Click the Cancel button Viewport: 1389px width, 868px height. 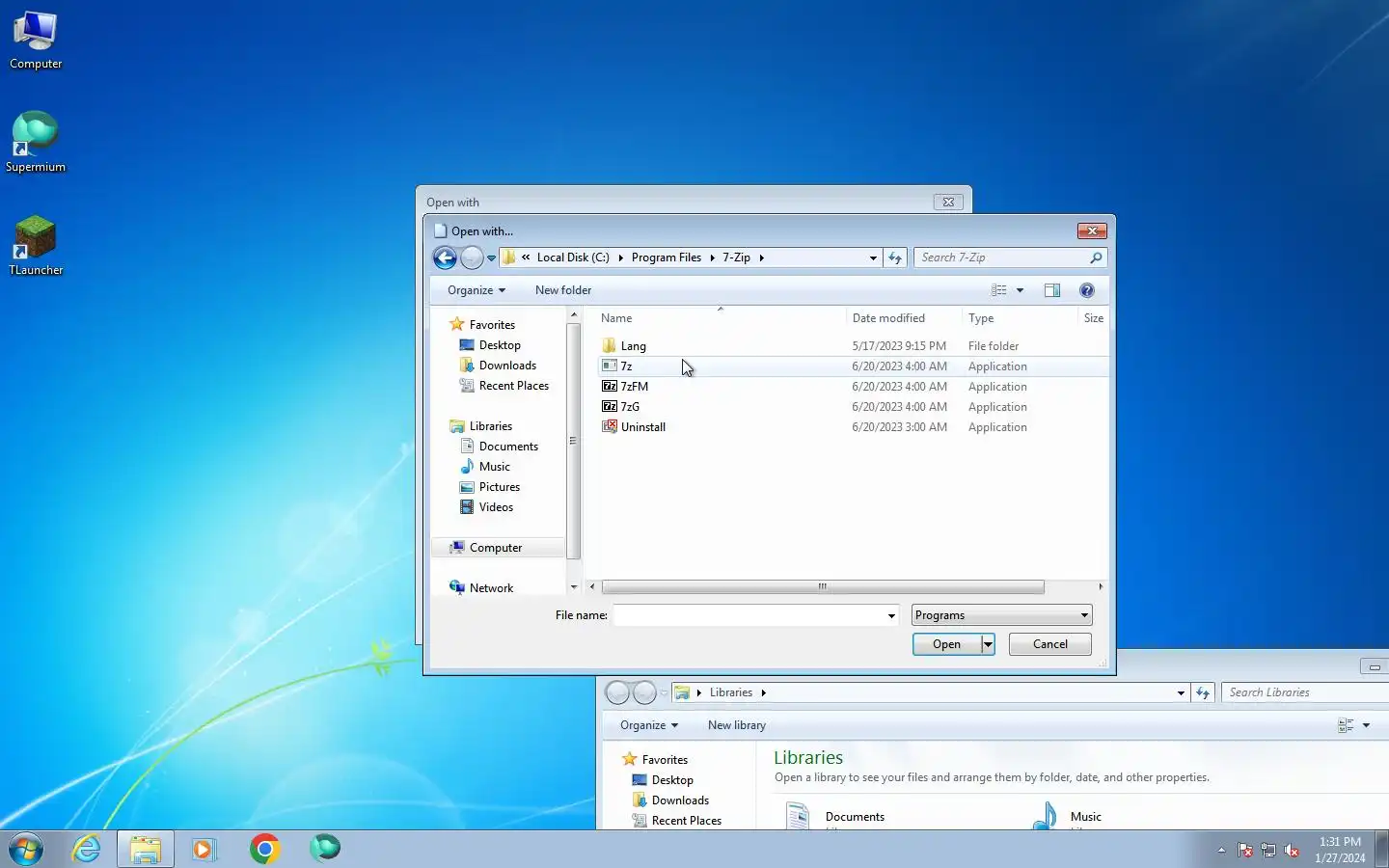click(x=1050, y=644)
